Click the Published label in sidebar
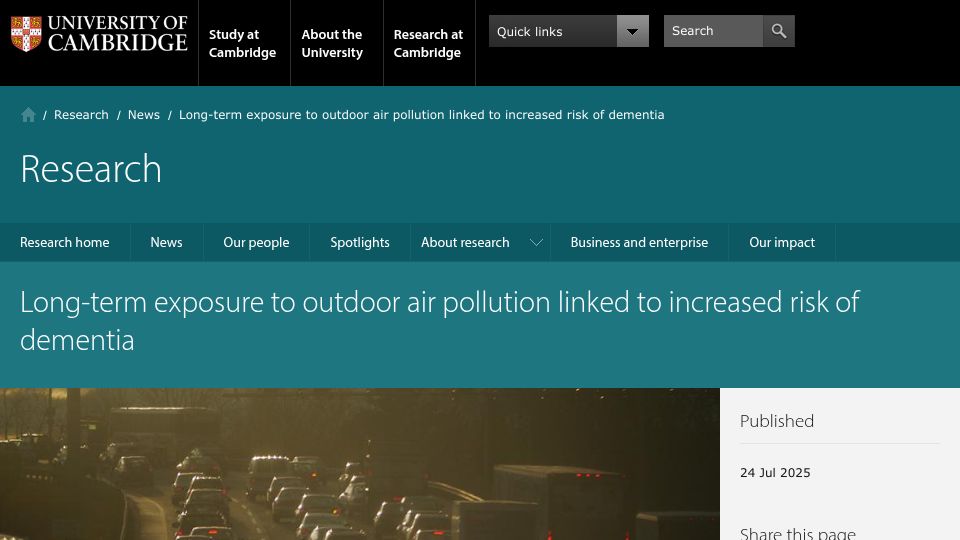 tap(777, 421)
